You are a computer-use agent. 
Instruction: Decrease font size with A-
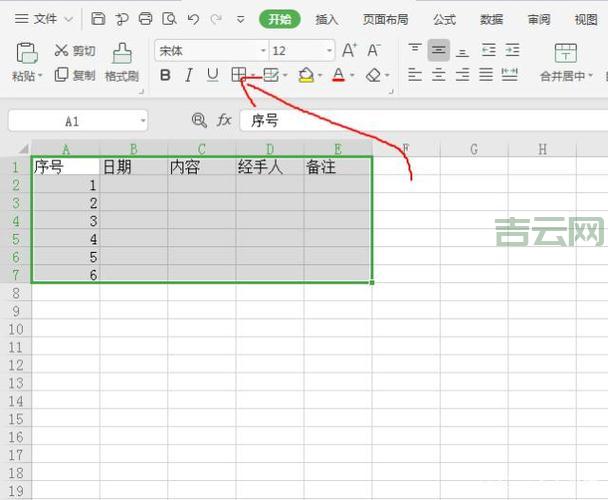(374, 50)
